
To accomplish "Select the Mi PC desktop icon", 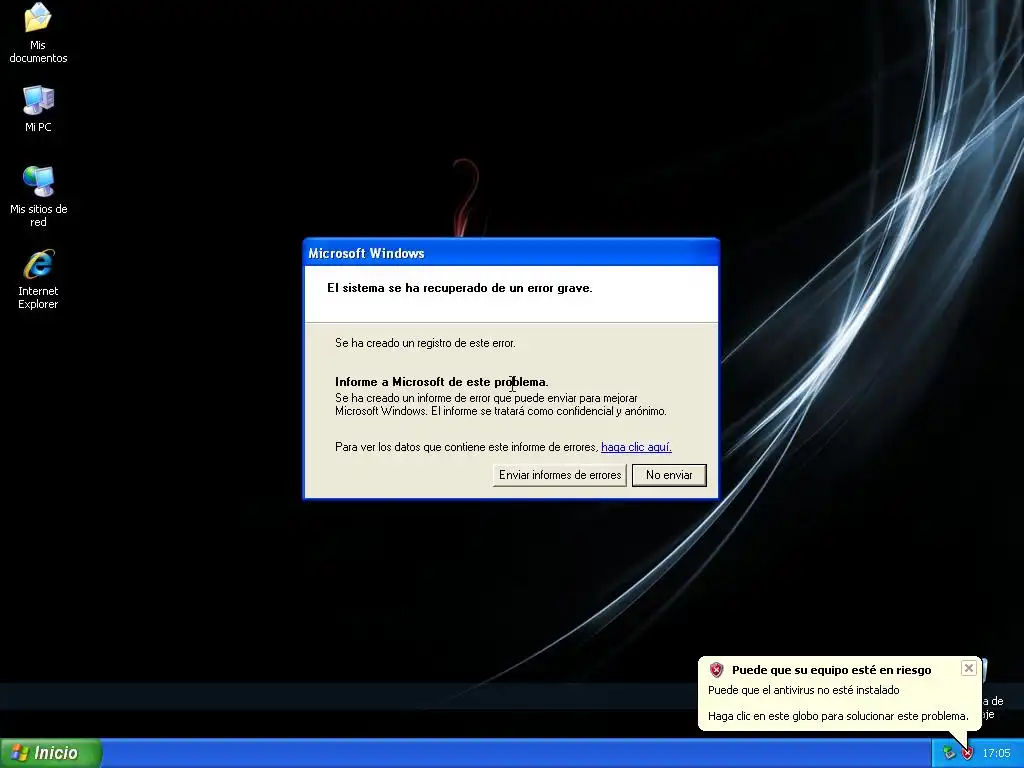I will pos(38,108).
